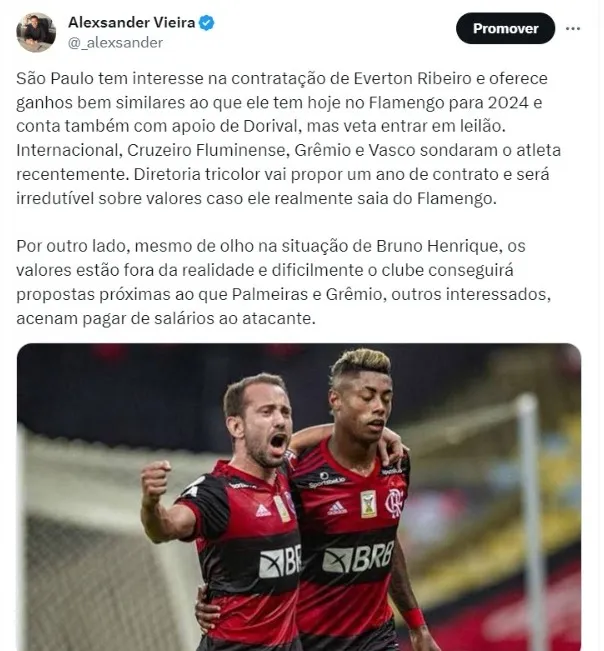Image resolution: width=604 pixels, height=651 pixels.
Task: Click the shouting player's raised fist
Action: [156, 482]
